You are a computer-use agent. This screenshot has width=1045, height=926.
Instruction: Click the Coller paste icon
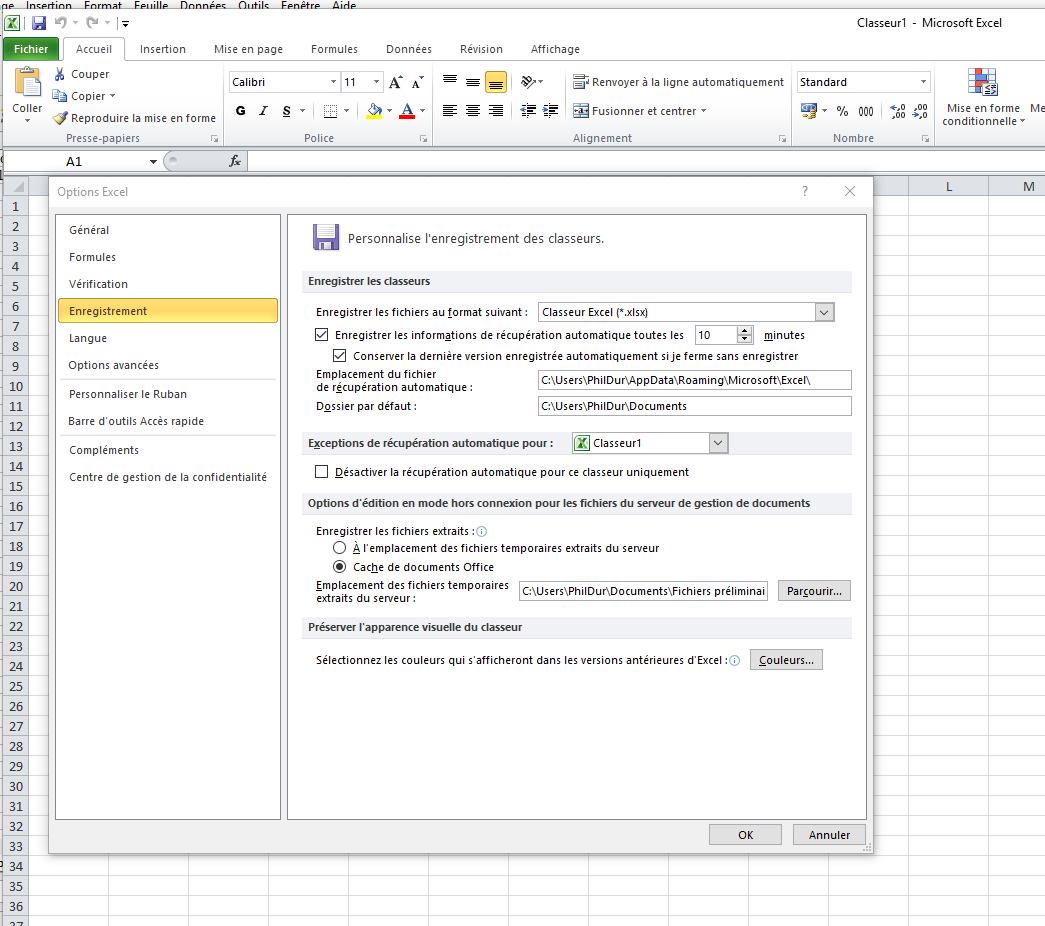click(x=27, y=85)
